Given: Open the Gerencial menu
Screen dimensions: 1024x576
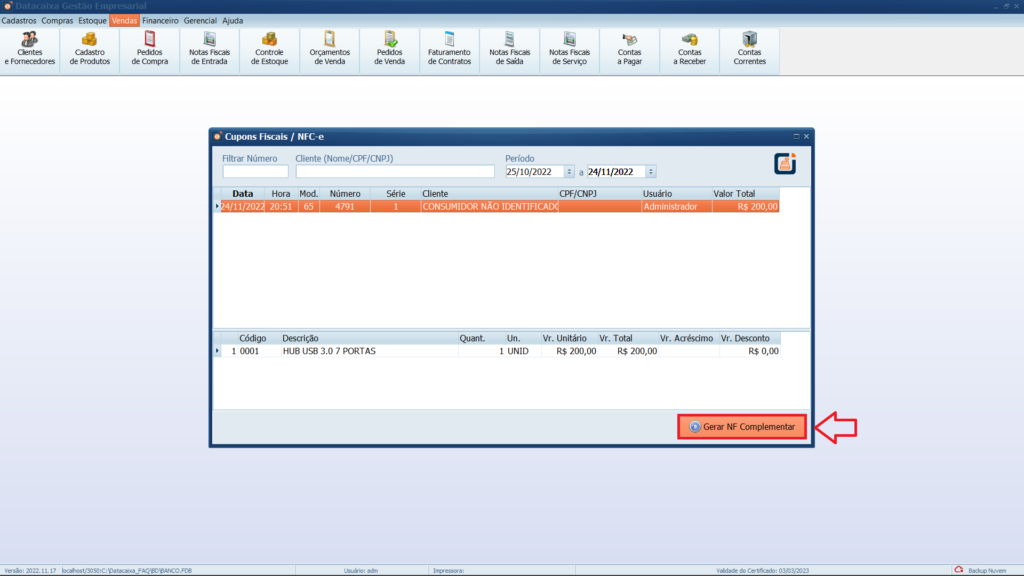Looking at the screenshot, I should coord(200,20).
